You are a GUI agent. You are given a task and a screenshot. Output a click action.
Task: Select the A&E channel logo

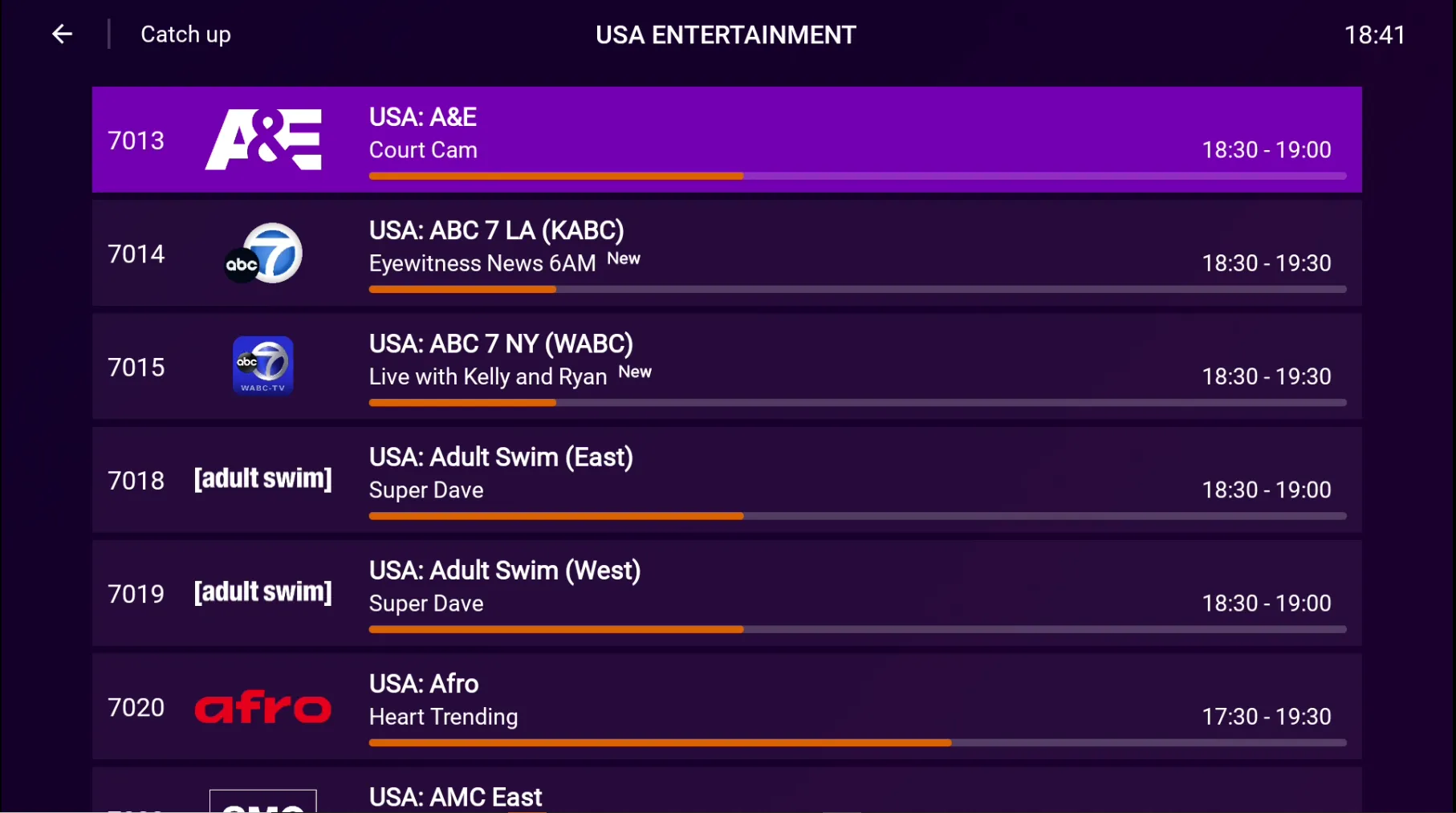tap(263, 140)
